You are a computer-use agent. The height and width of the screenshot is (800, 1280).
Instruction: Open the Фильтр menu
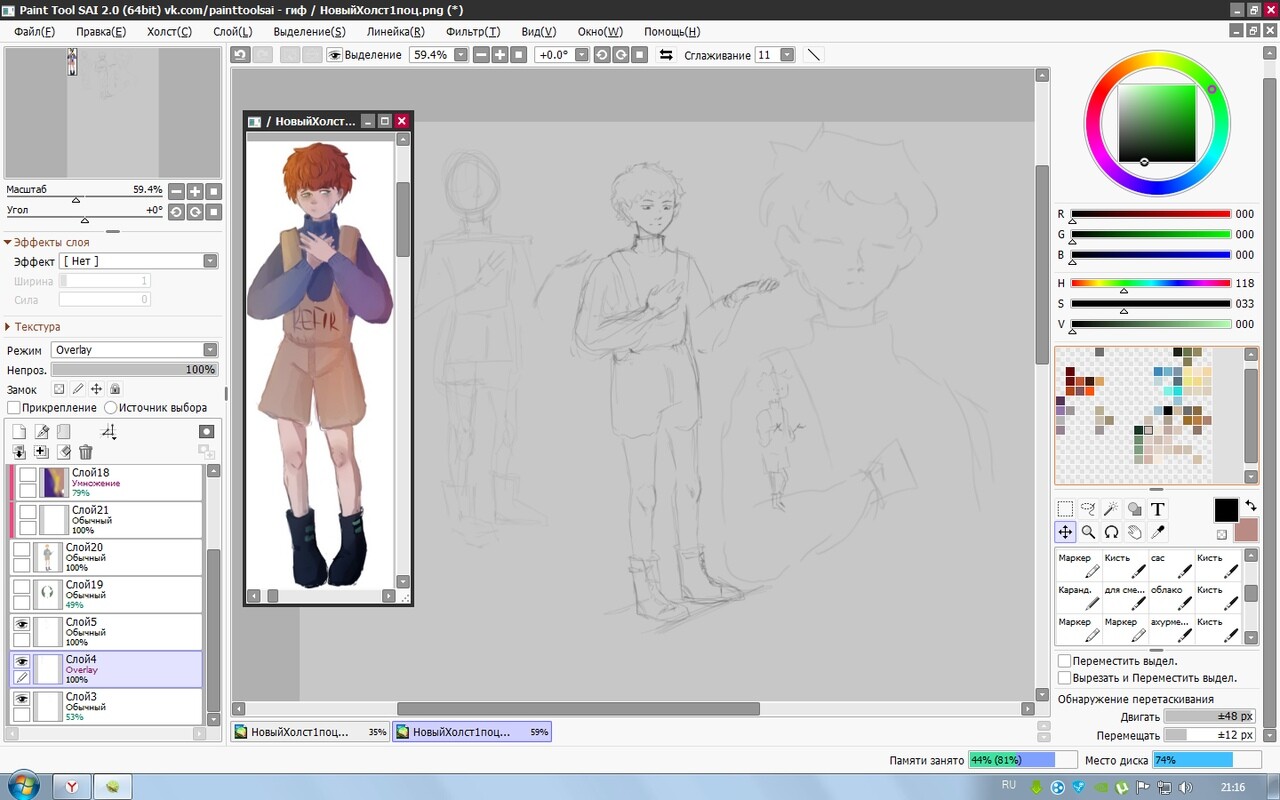(x=473, y=32)
